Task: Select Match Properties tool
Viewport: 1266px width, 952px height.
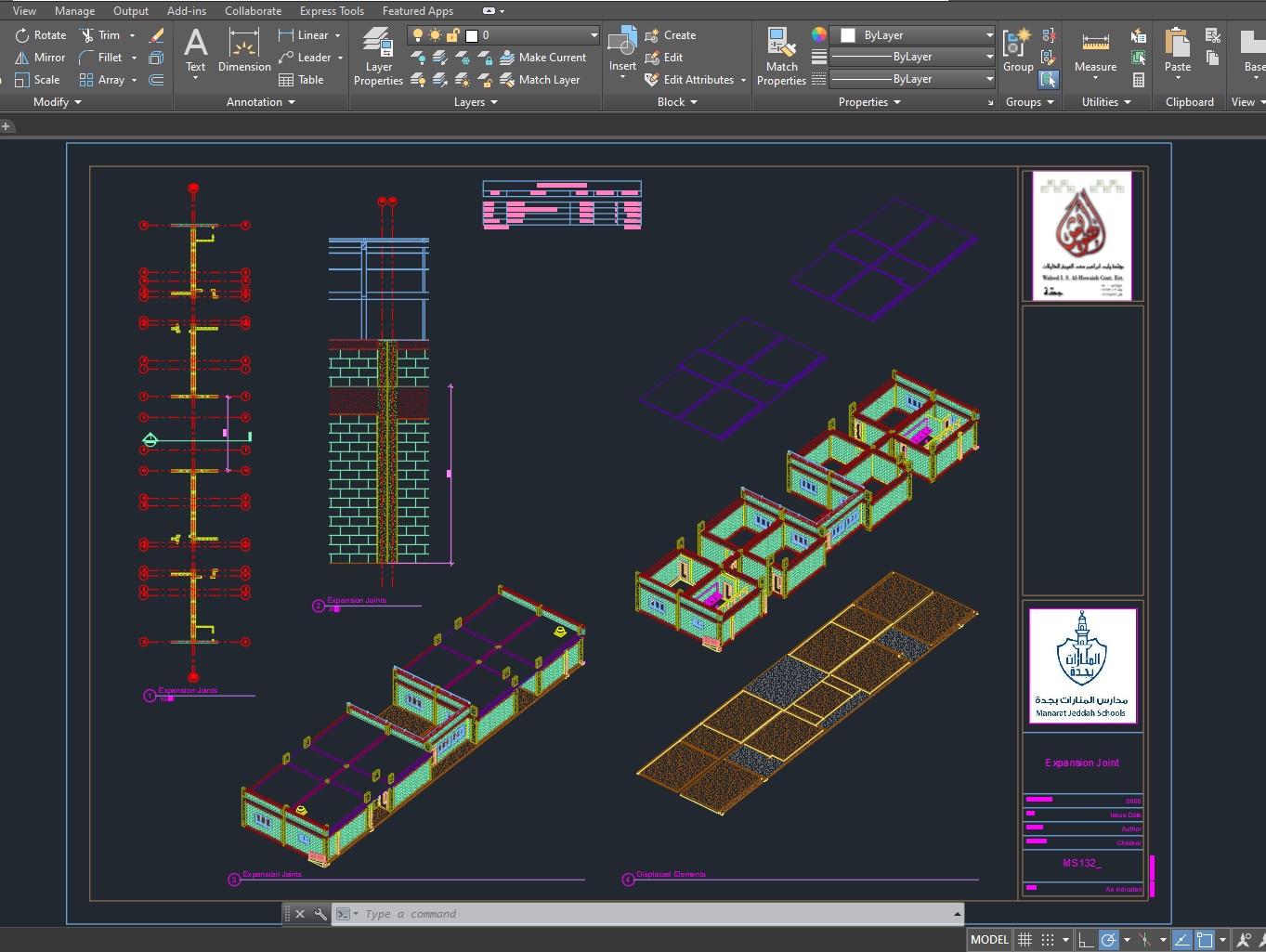Action: [x=781, y=56]
